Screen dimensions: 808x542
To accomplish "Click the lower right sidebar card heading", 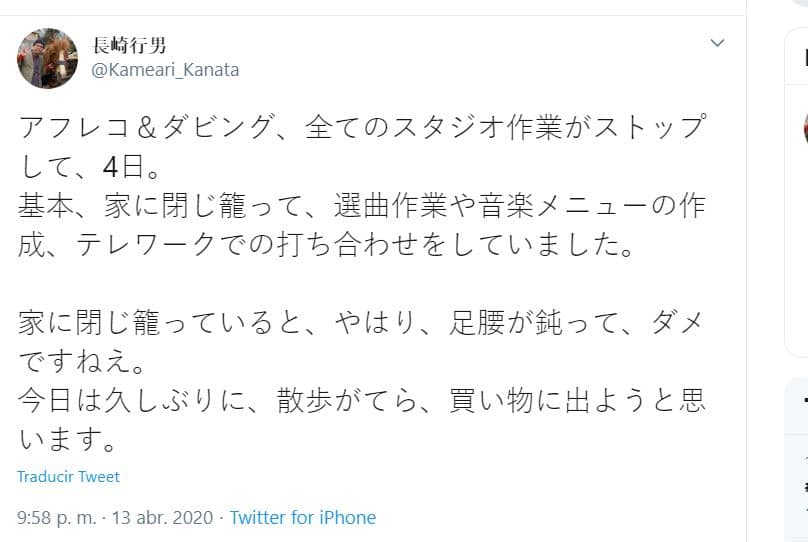I will [802, 402].
